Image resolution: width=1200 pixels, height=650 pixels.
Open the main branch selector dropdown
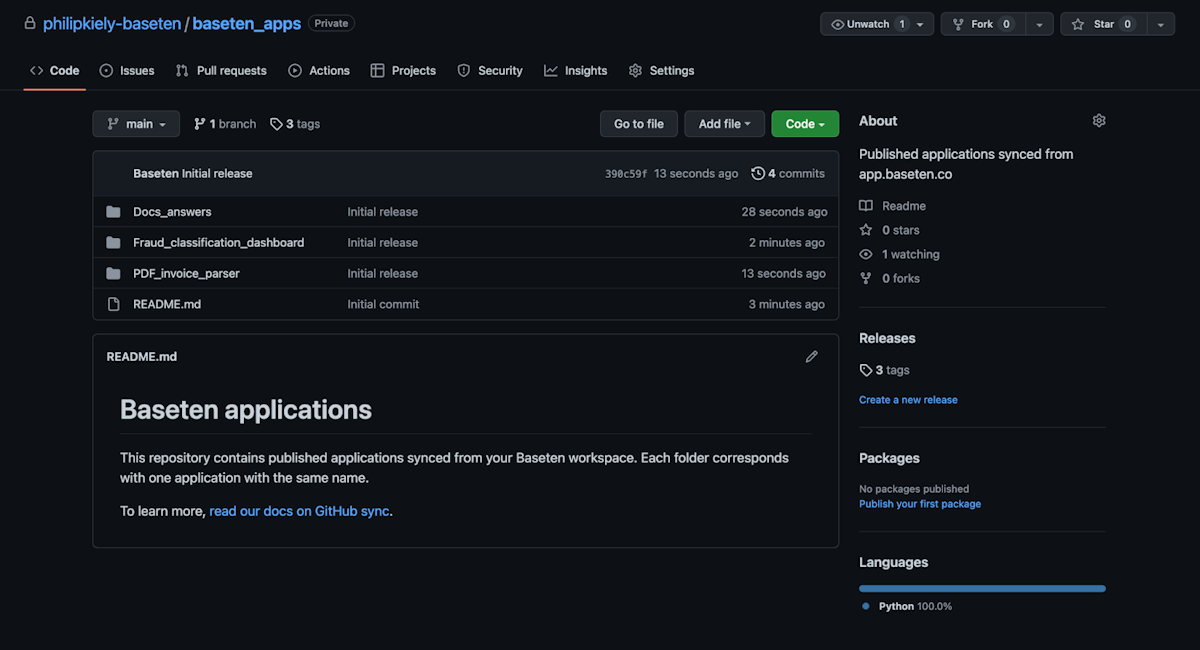[136, 124]
